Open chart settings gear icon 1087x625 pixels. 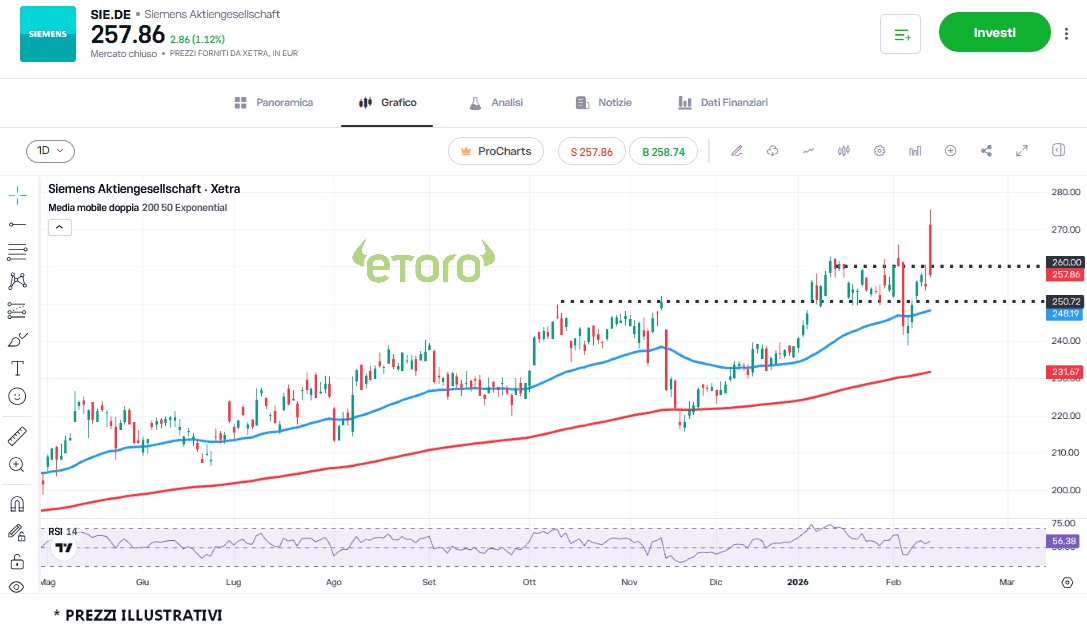879,151
